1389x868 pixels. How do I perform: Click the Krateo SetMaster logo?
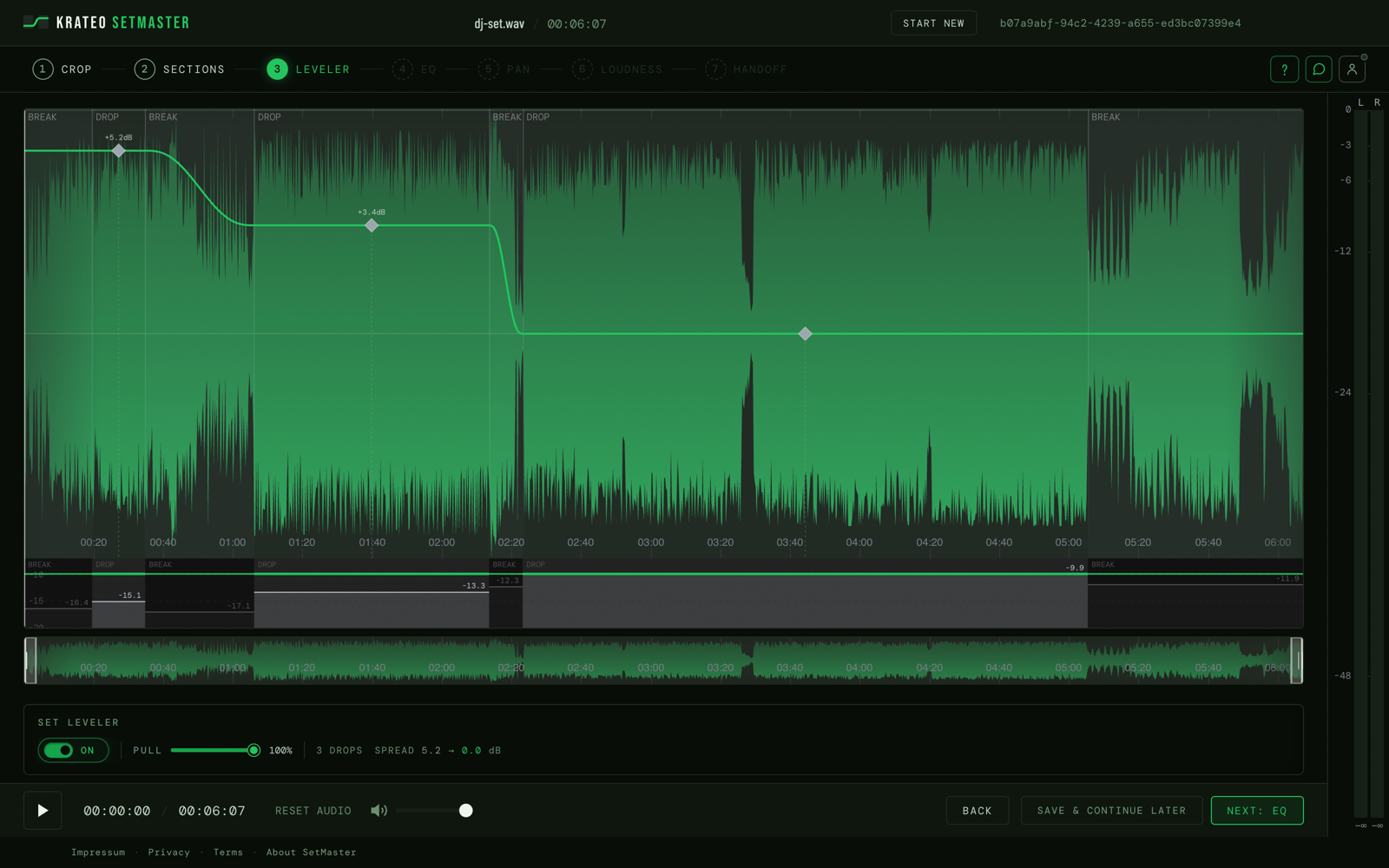(x=106, y=23)
